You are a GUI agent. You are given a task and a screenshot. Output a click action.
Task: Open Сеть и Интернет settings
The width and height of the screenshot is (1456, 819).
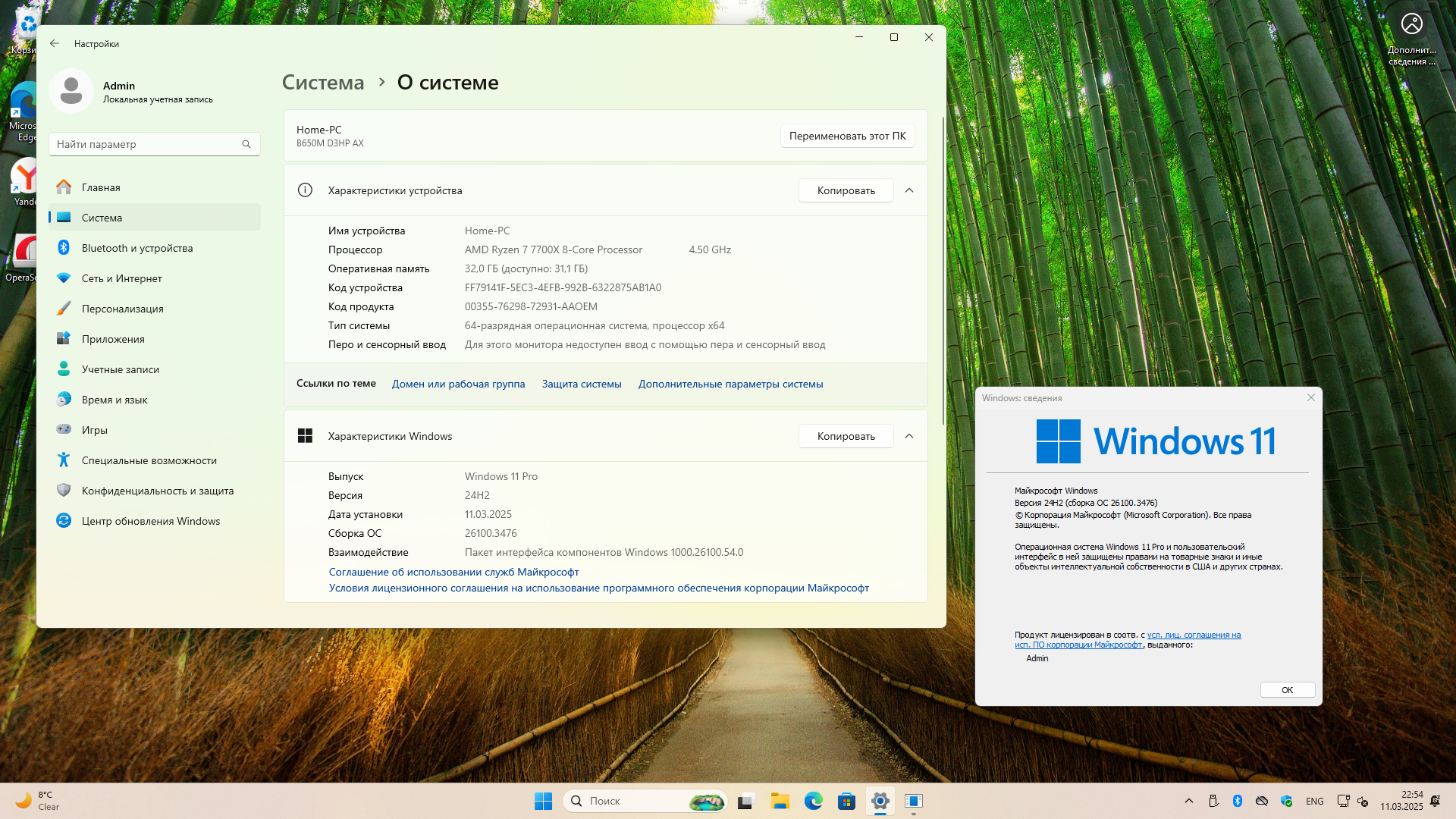pyautogui.click(x=122, y=278)
